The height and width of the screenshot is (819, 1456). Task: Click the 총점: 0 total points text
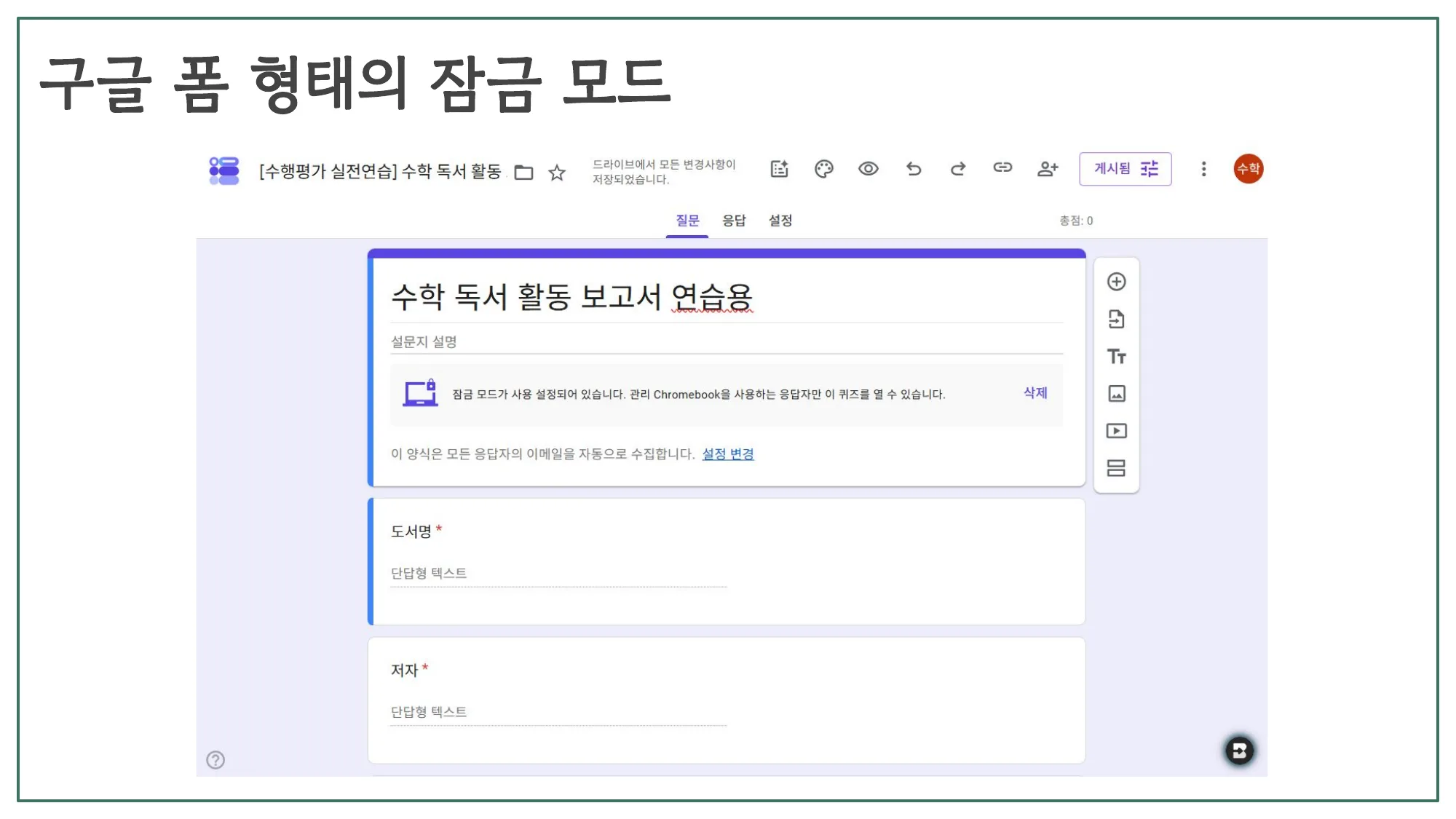click(1075, 221)
